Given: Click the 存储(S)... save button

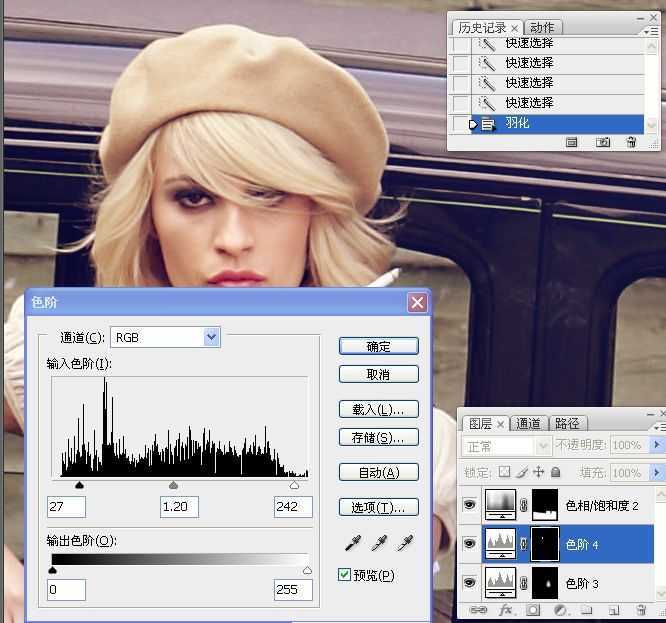Looking at the screenshot, I should point(378,437).
